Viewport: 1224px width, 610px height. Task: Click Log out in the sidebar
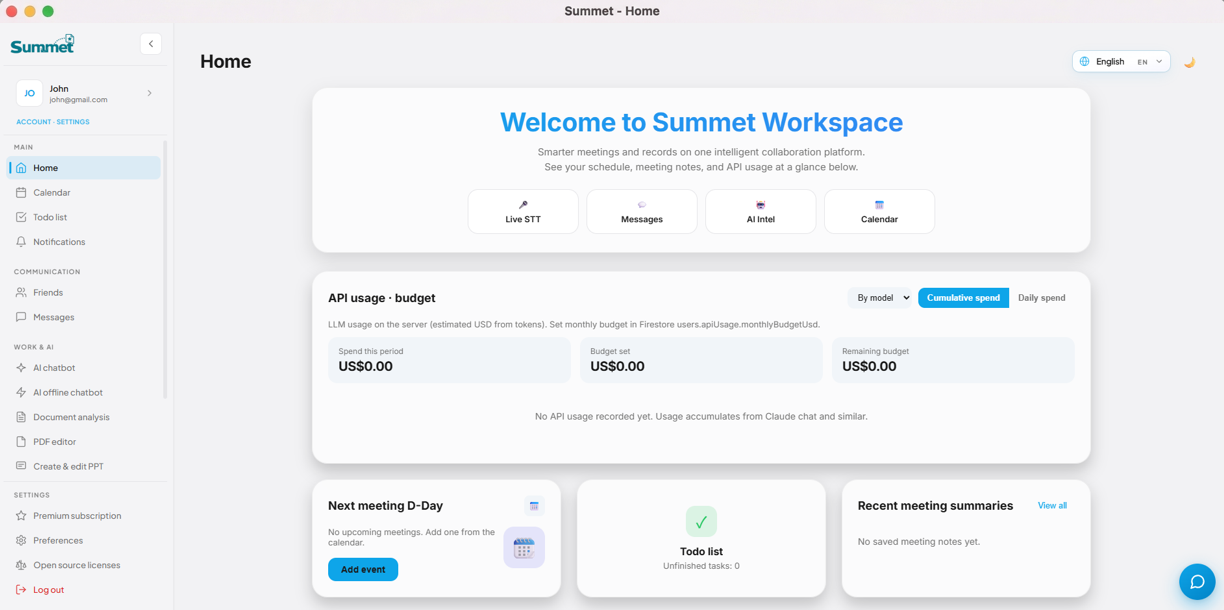(x=84, y=590)
